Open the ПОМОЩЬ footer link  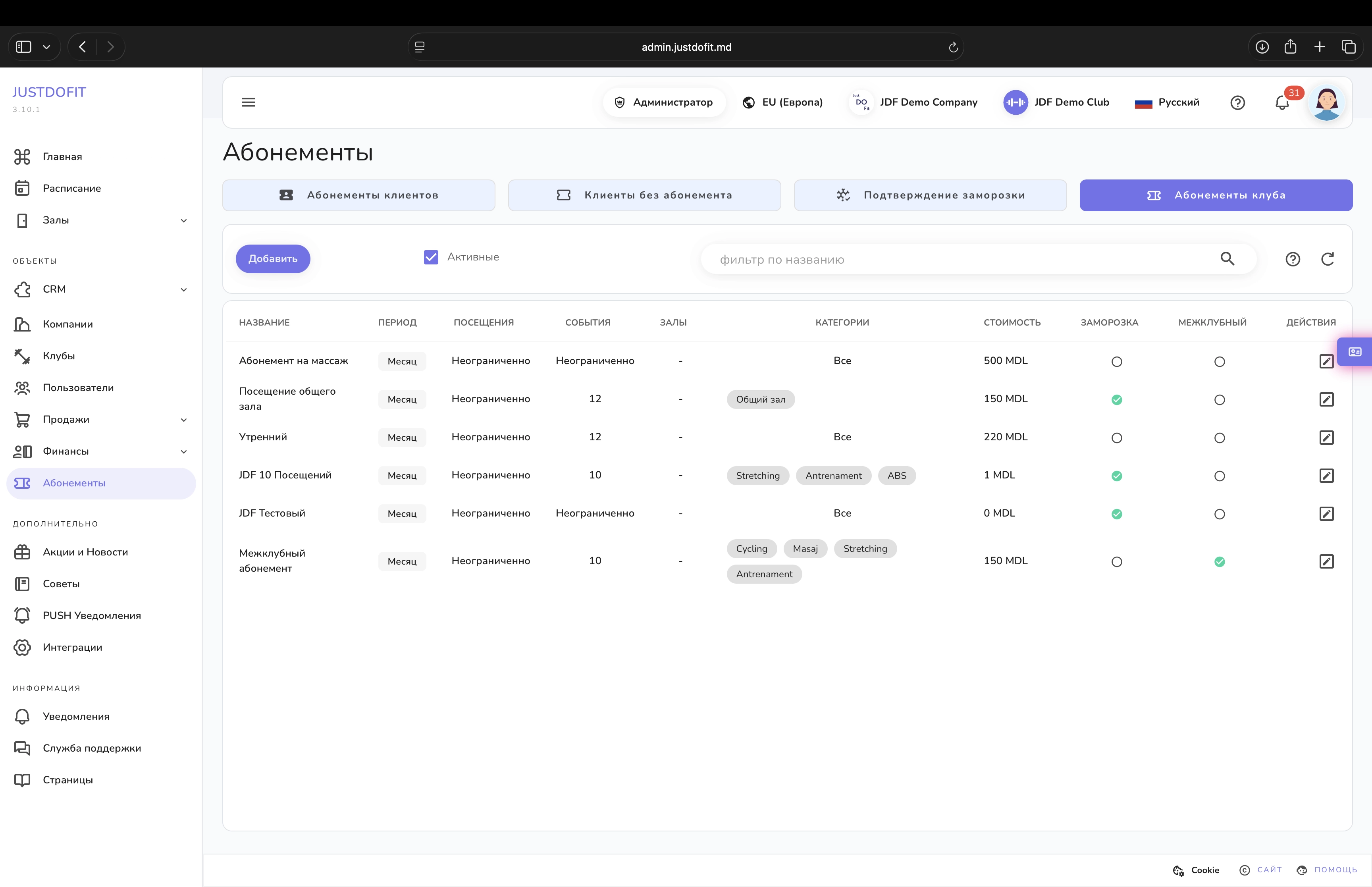(x=1326, y=870)
